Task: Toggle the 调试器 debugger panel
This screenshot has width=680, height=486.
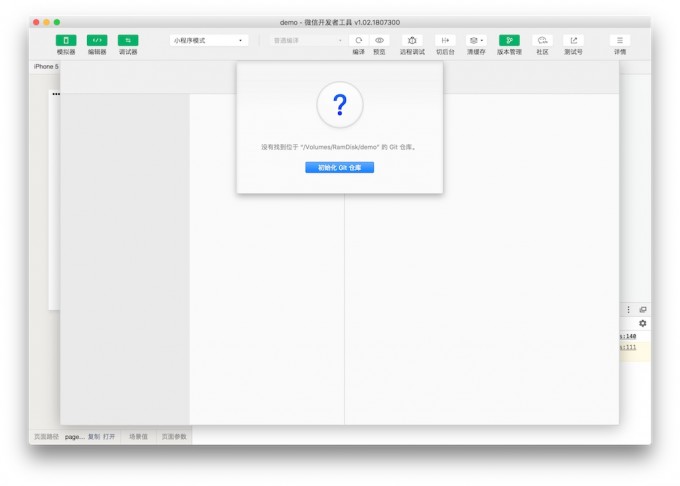Action: click(128, 40)
